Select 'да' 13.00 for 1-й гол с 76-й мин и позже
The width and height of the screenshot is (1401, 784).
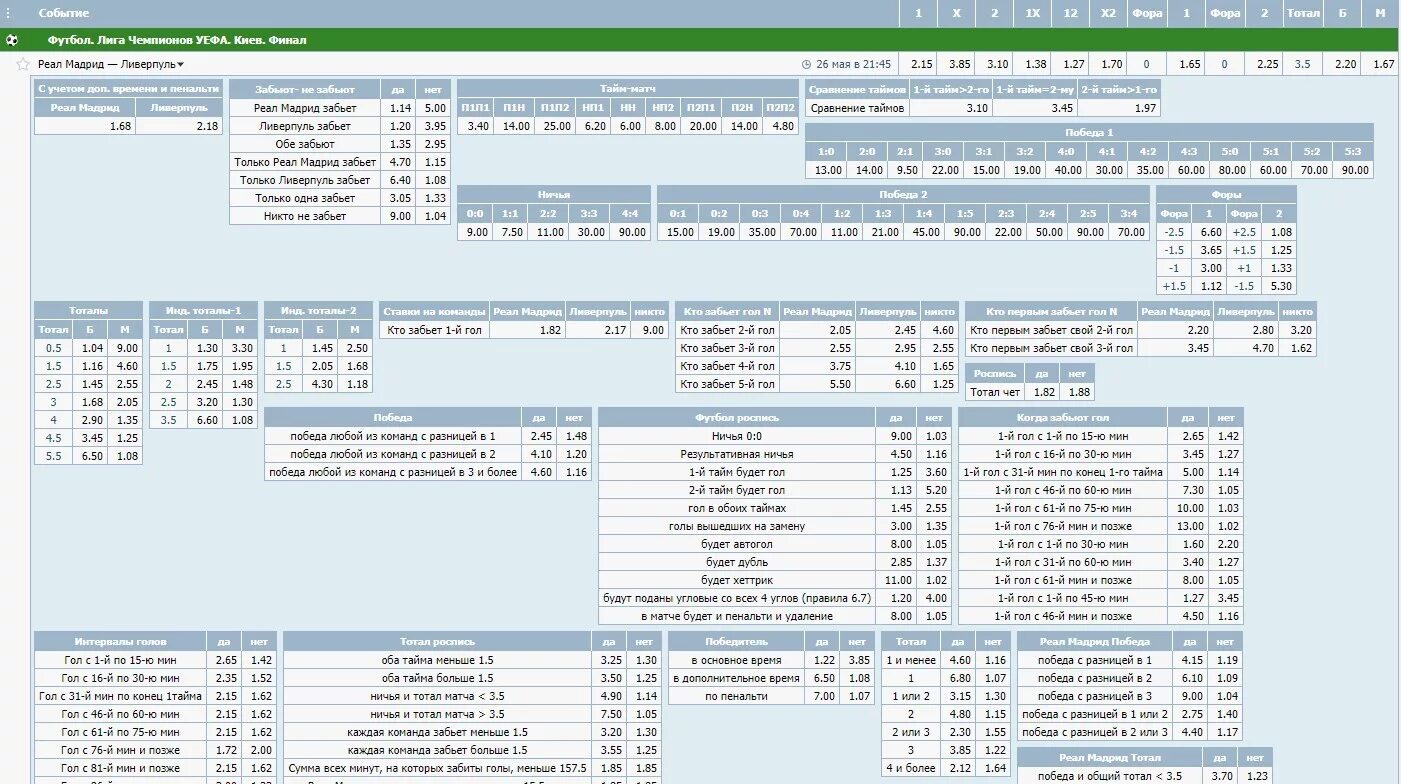point(1190,526)
